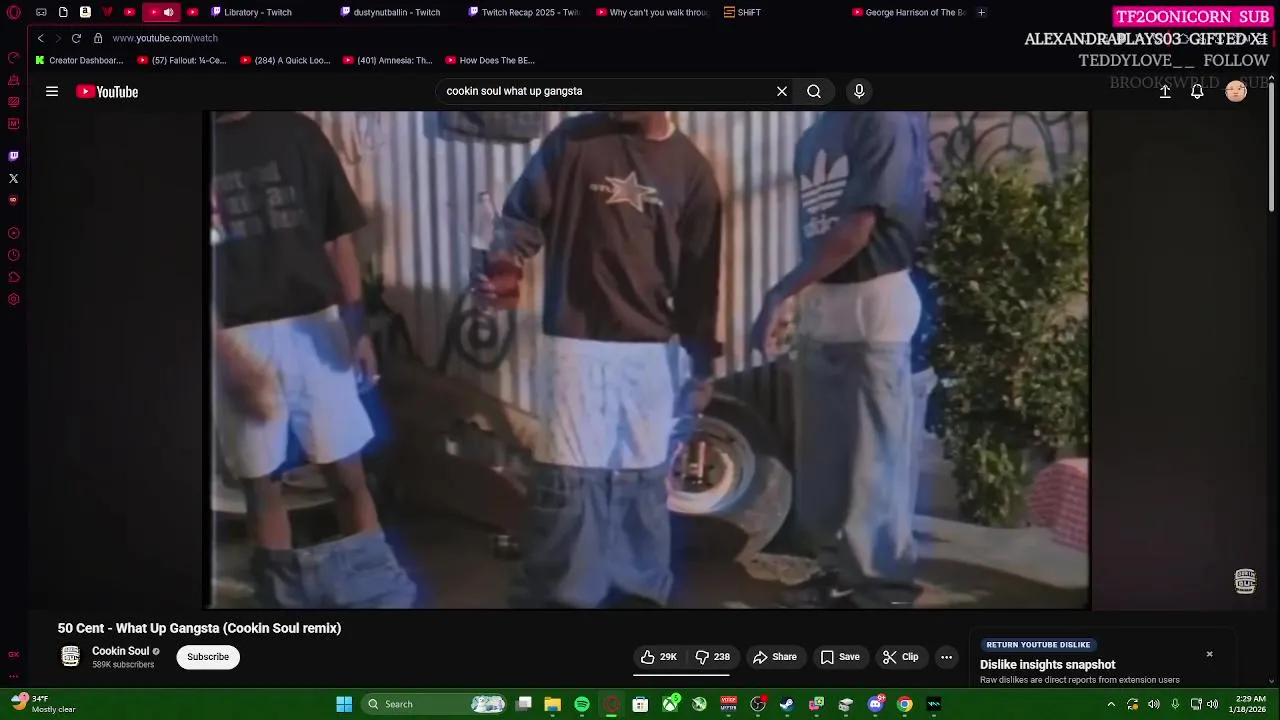Open a new browser tab

(x=981, y=12)
